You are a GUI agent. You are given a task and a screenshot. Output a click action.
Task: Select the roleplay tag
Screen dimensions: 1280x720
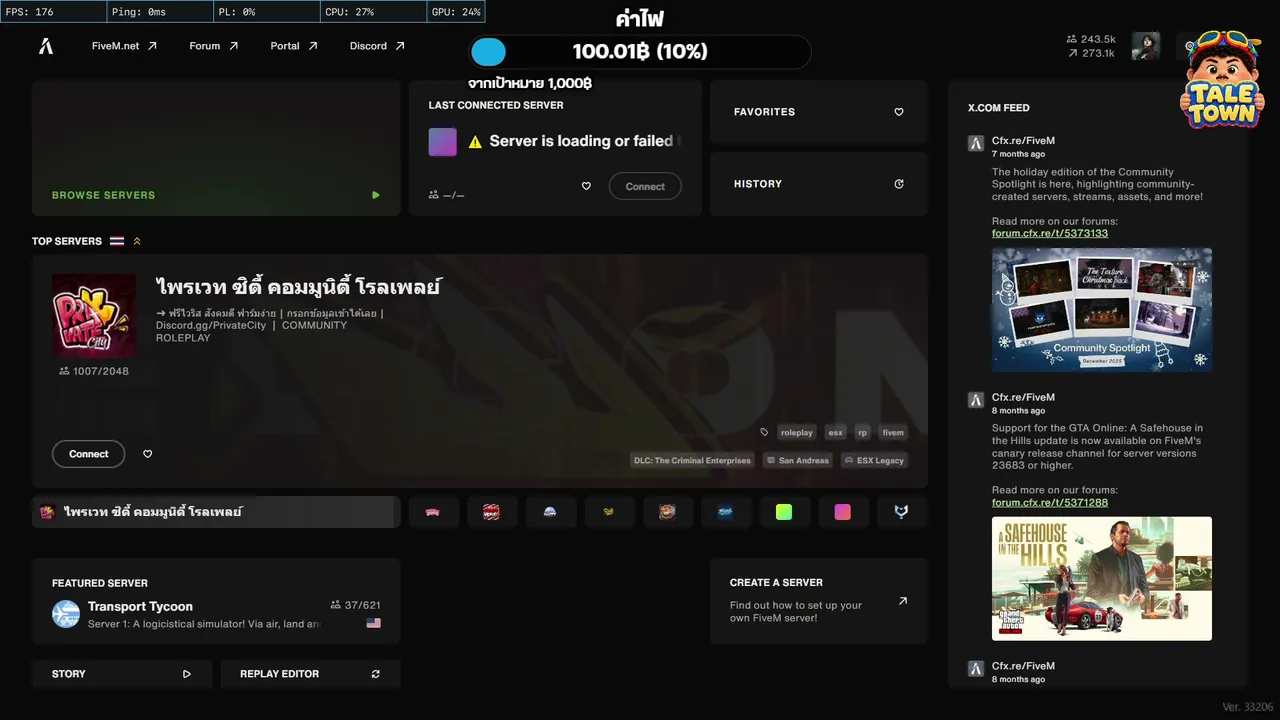(797, 433)
